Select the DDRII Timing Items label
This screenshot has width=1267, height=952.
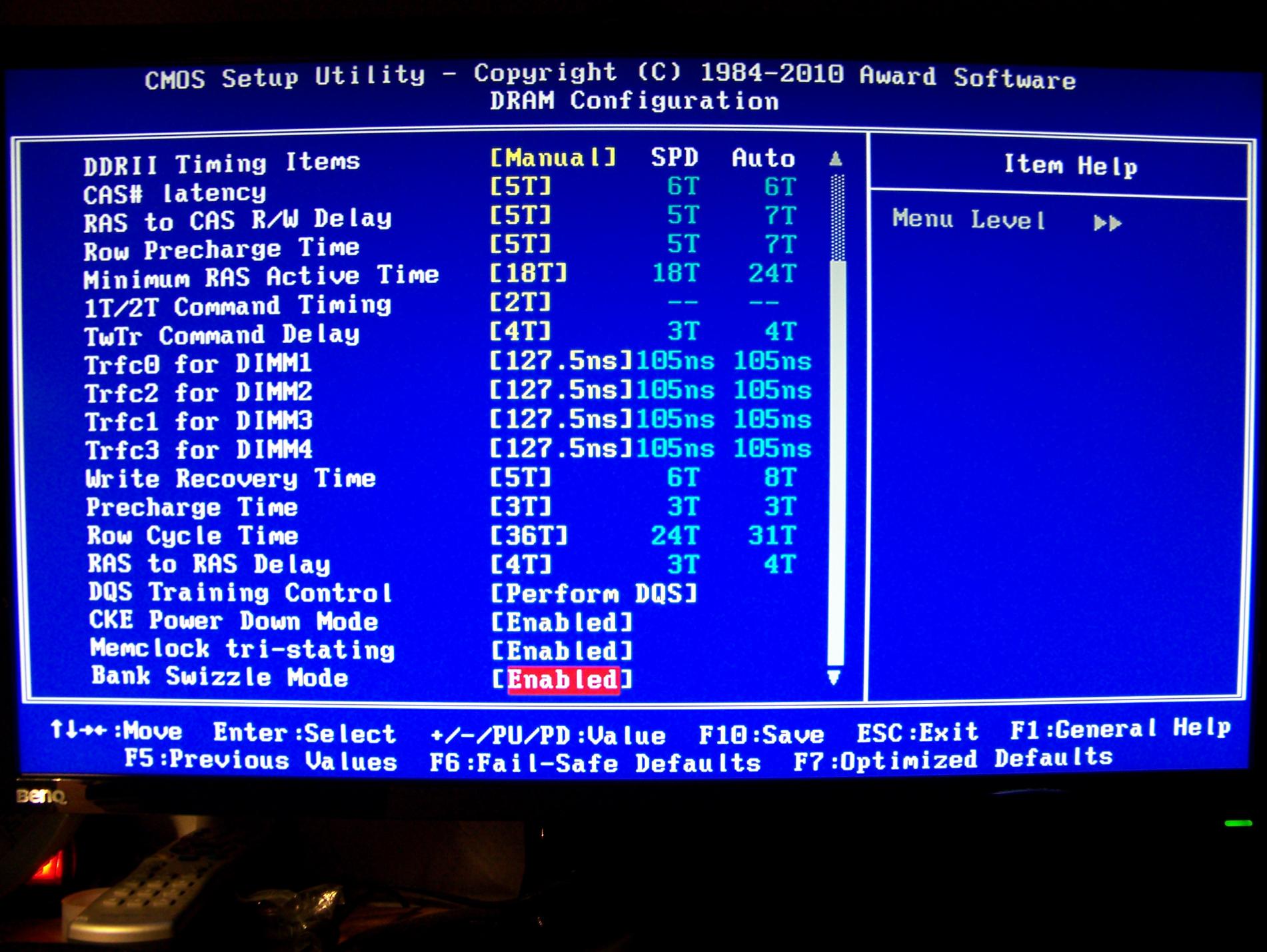pos(221,163)
